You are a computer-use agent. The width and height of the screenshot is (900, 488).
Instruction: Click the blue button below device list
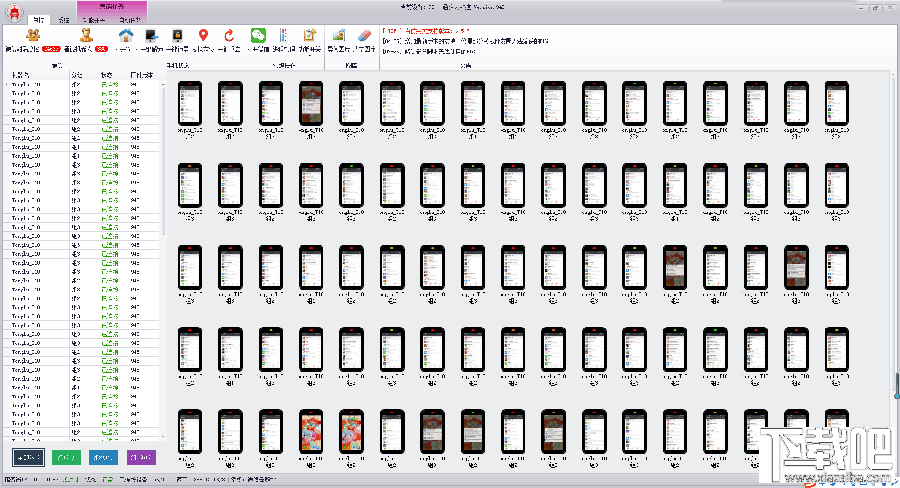pyautogui.click(x=103, y=458)
